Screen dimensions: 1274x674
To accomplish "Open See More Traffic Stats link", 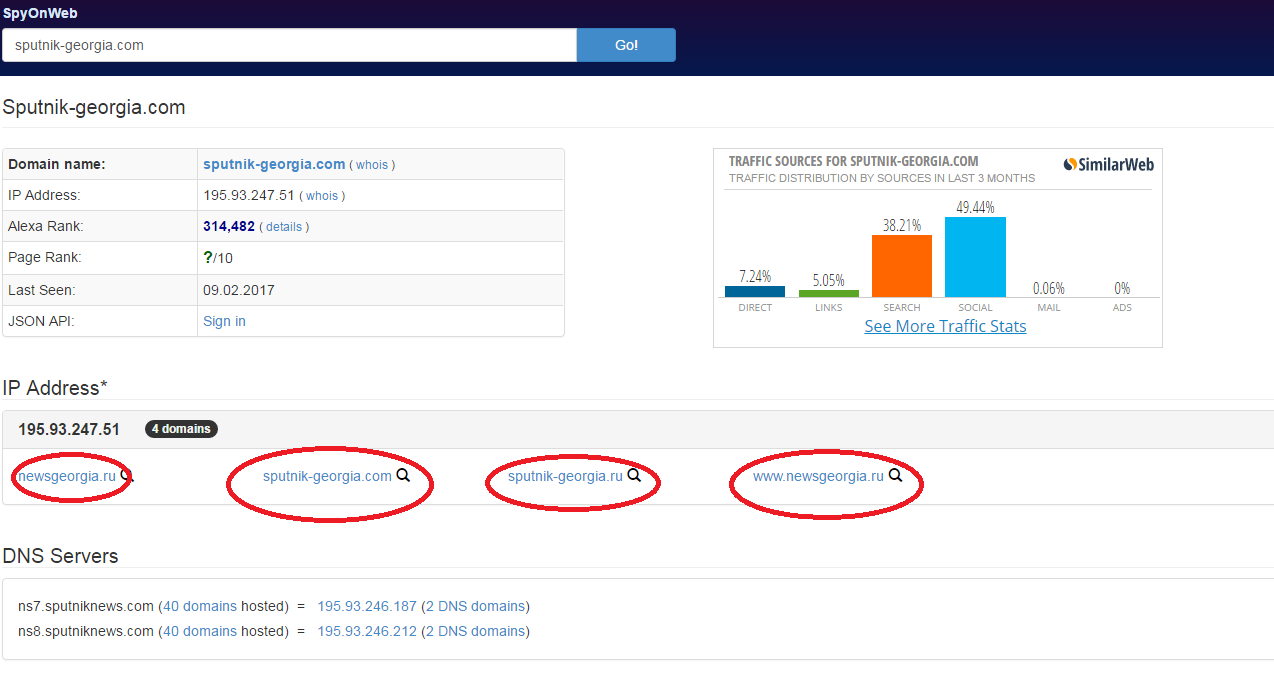I will (945, 326).
